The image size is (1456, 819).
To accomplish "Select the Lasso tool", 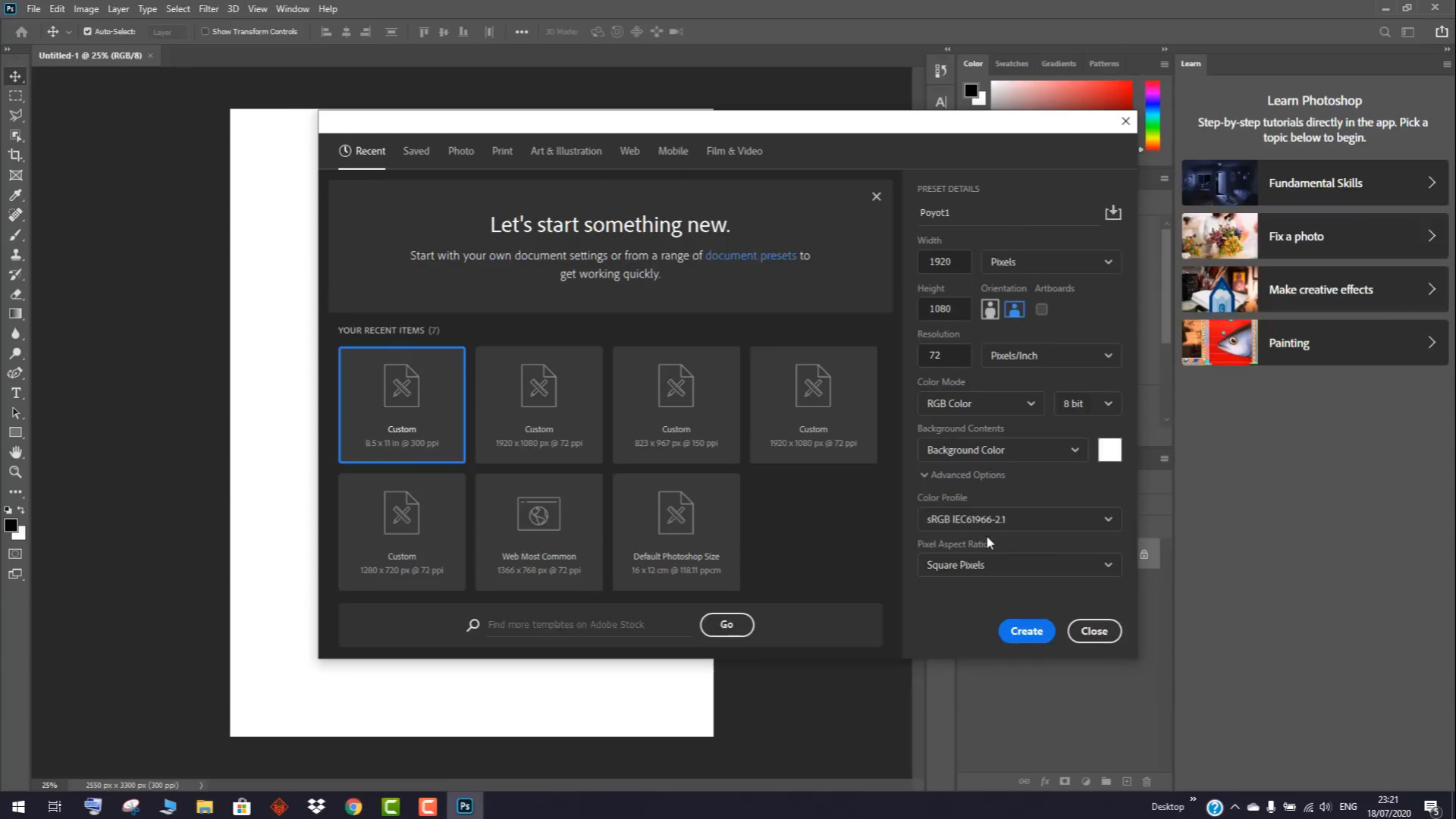I will point(15,116).
